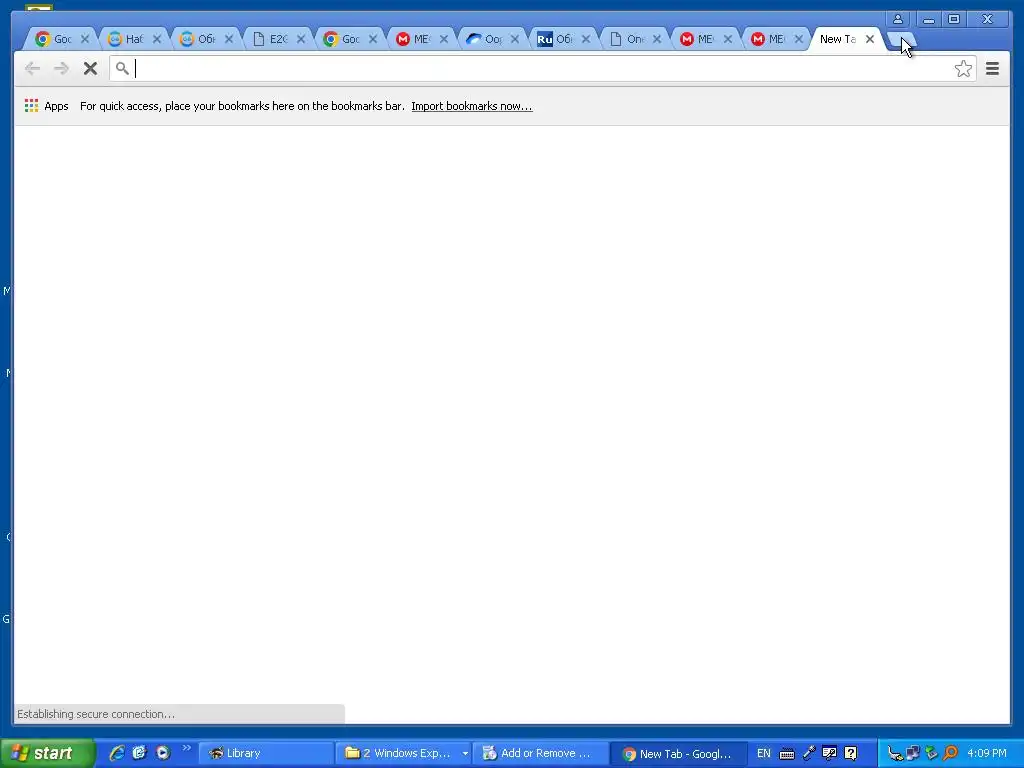Launch Internet Explorer from Quick Launch

click(x=117, y=753)
